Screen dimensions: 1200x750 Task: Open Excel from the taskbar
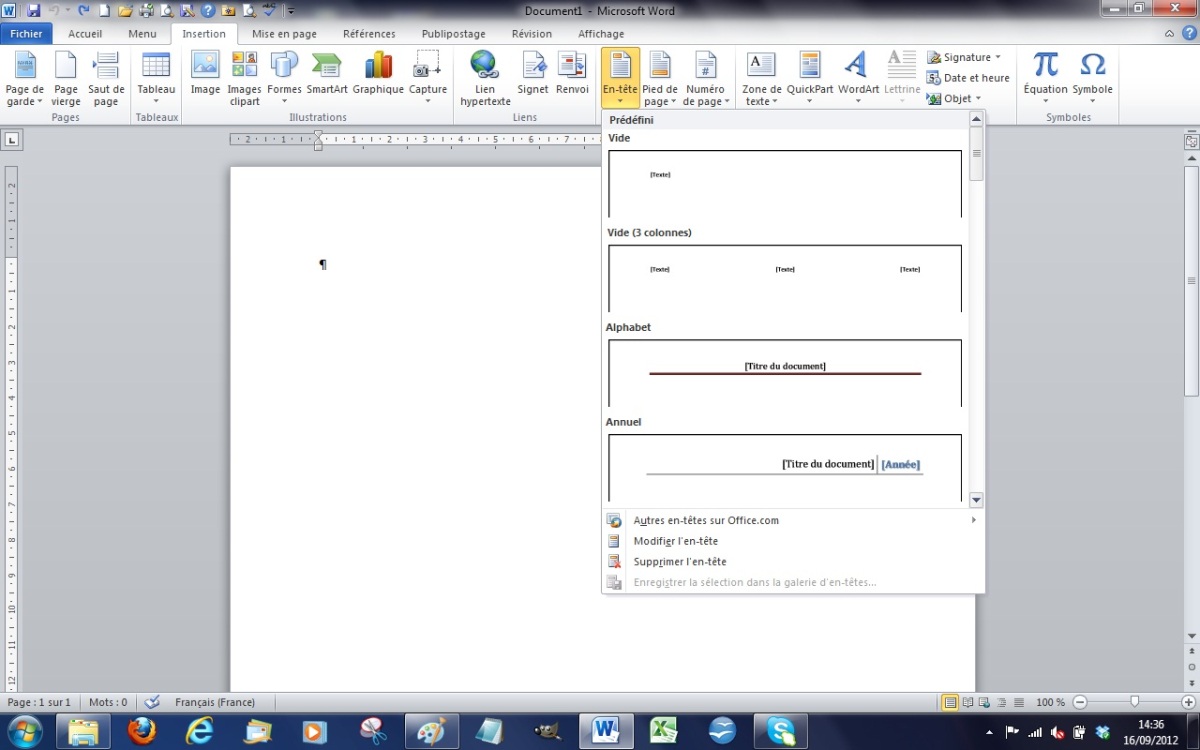(664, 732)
